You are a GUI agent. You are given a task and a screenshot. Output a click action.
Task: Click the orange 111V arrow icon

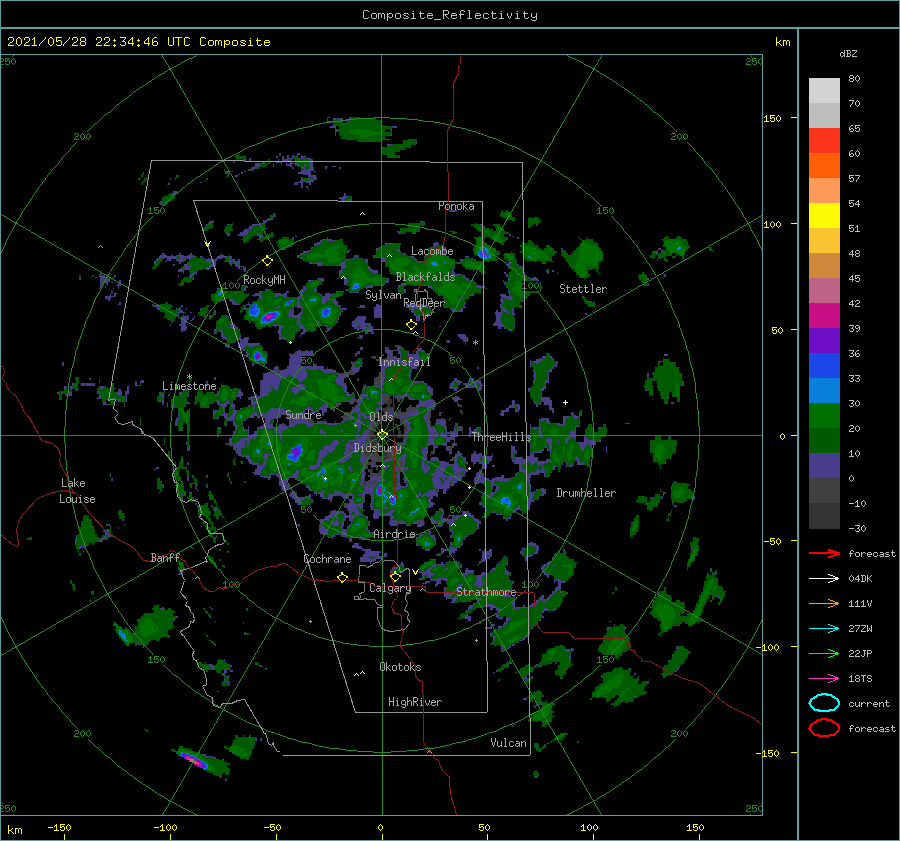[x=824, y=603]
